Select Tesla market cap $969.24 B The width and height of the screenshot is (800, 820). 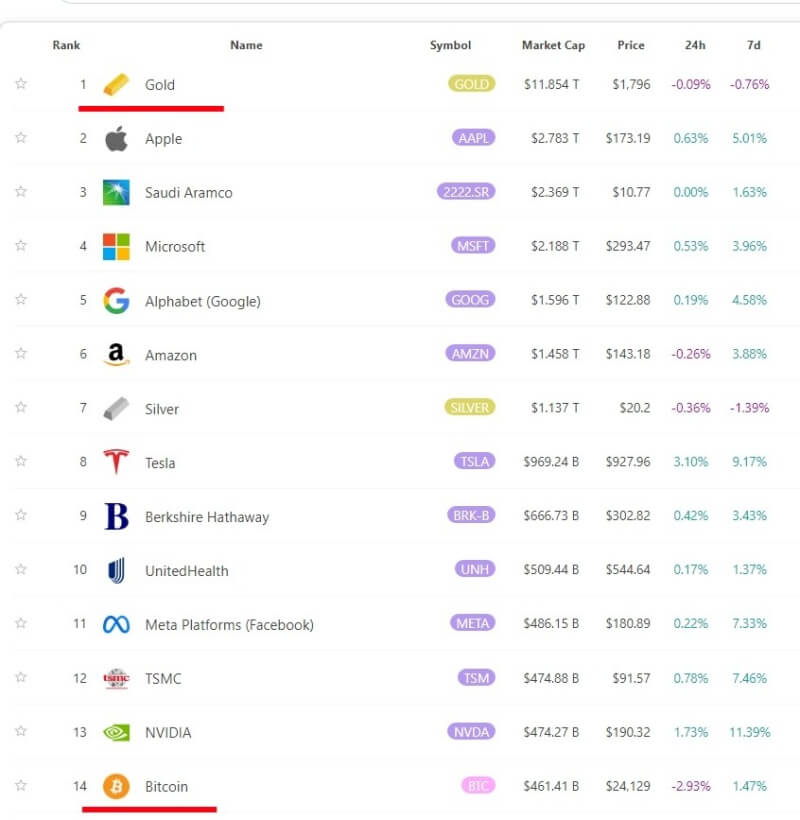551,461
